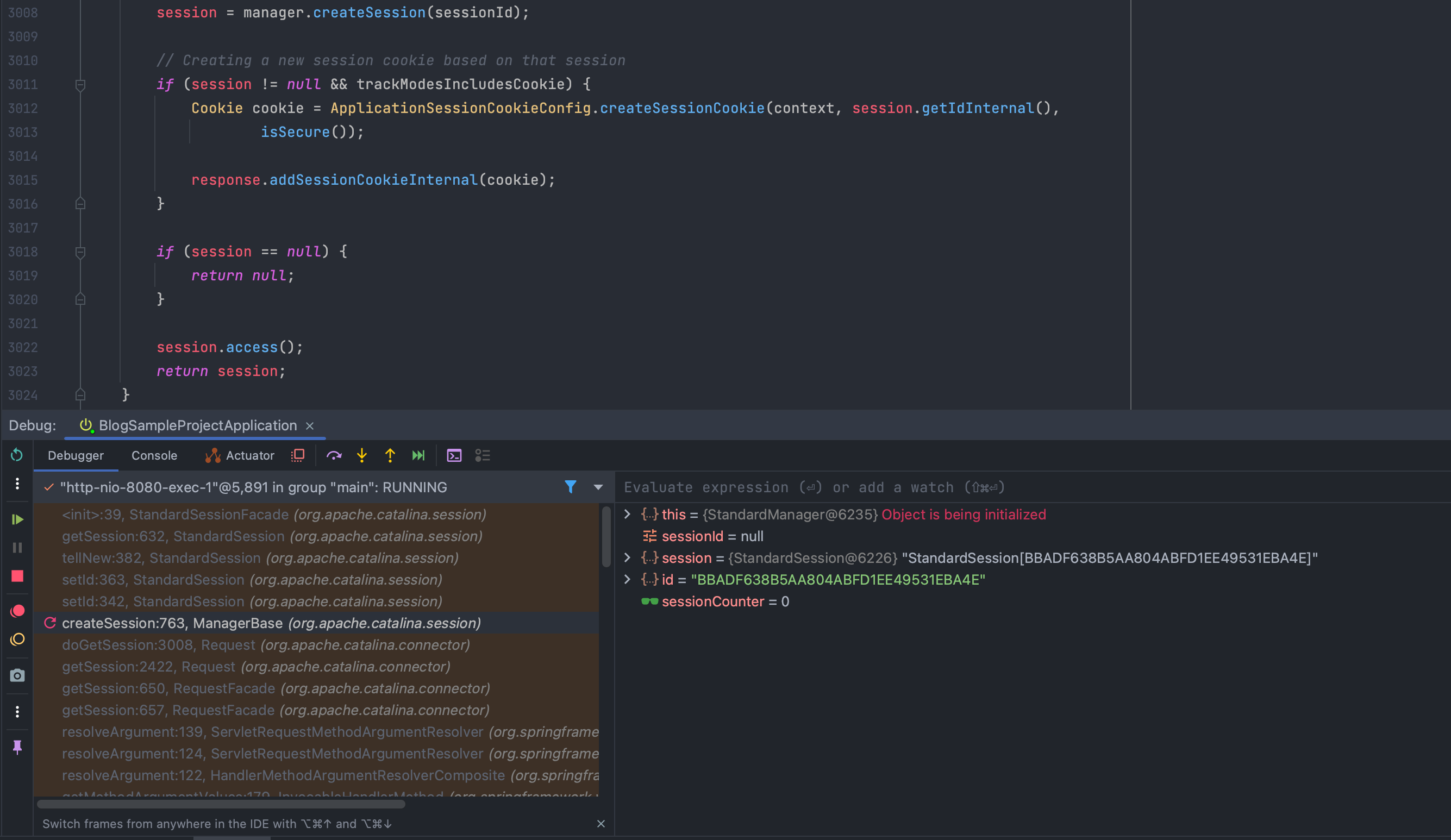Click the Step Into arrow icon
1451x840 pixels.
click(361, 456)
